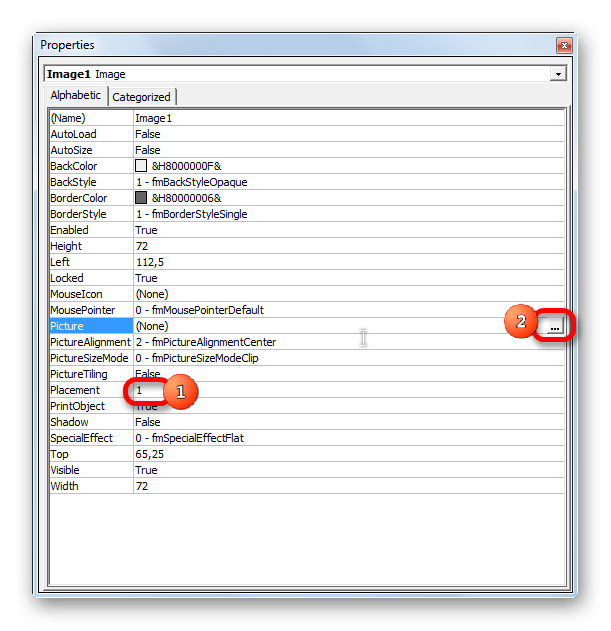Click the Enabled True value
Viewport: 611px width, 631px height.
[x=349, y=230]
